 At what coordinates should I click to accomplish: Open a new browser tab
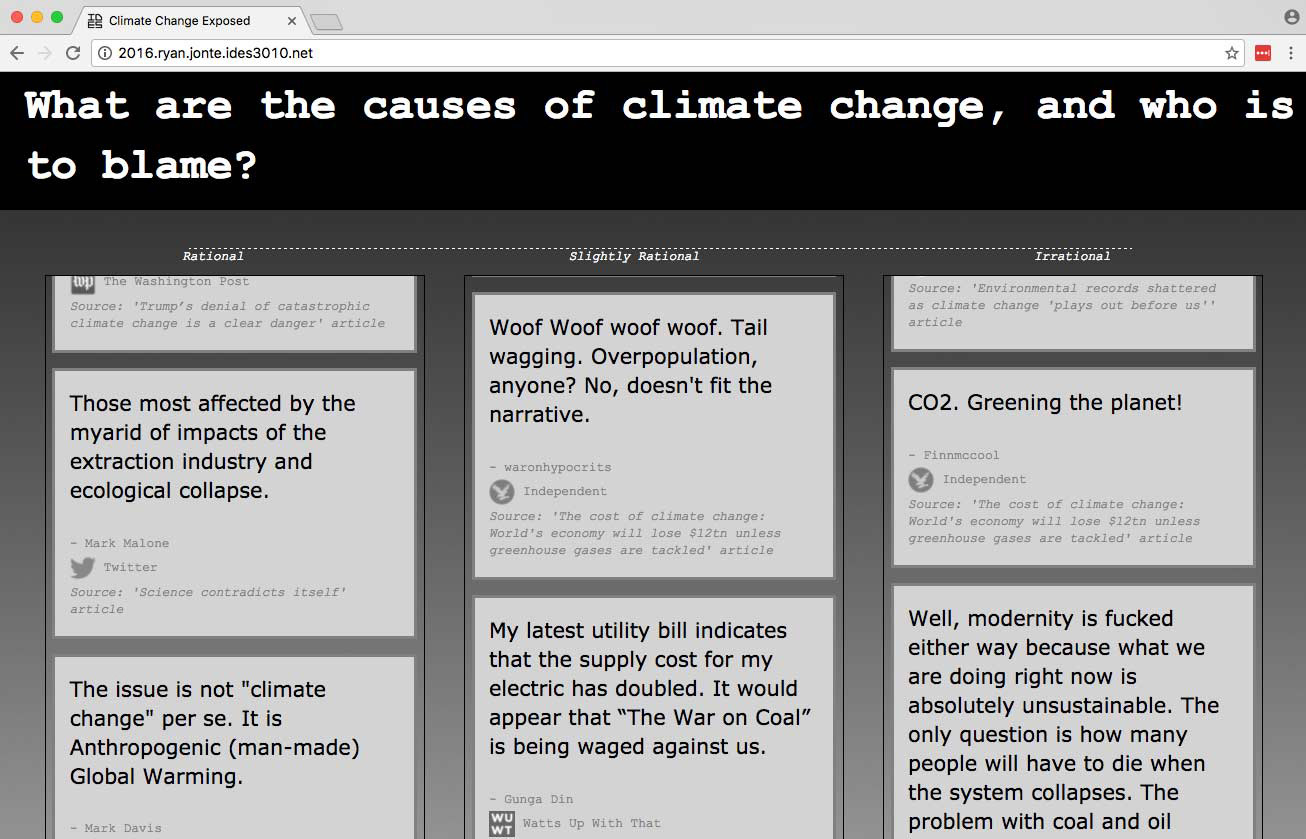[x=326, y=22]
